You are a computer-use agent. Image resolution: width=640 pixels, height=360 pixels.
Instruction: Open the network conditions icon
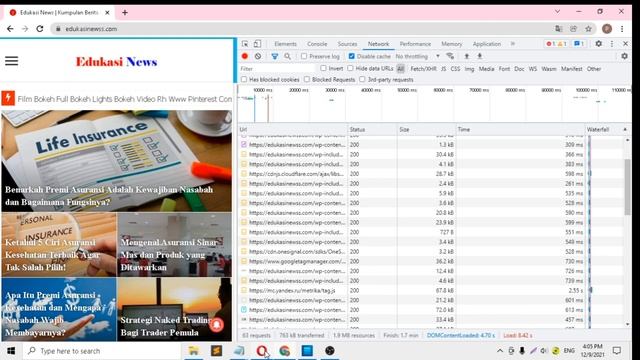450,56
